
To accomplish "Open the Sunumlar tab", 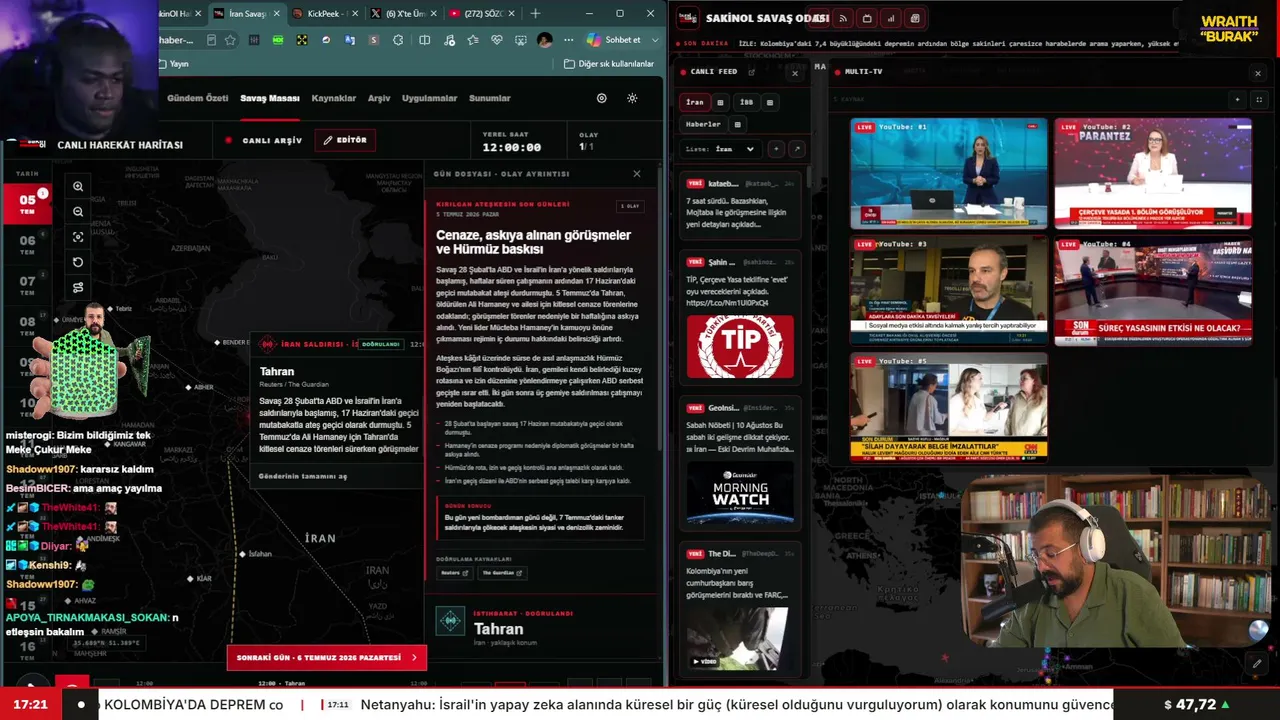I will click(x=490, y=98).
